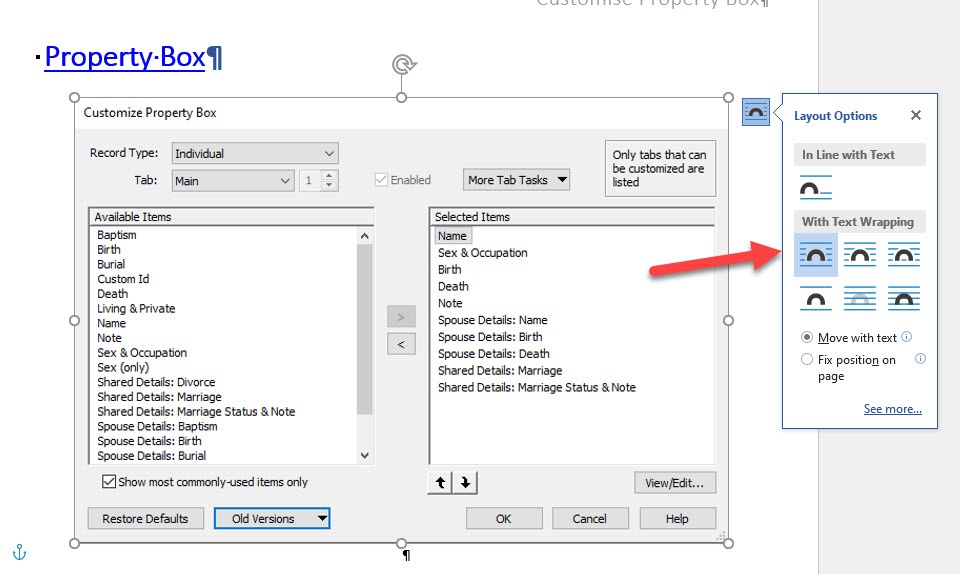
Task: Select Baptism in Available Items
Action: point(117,235)
